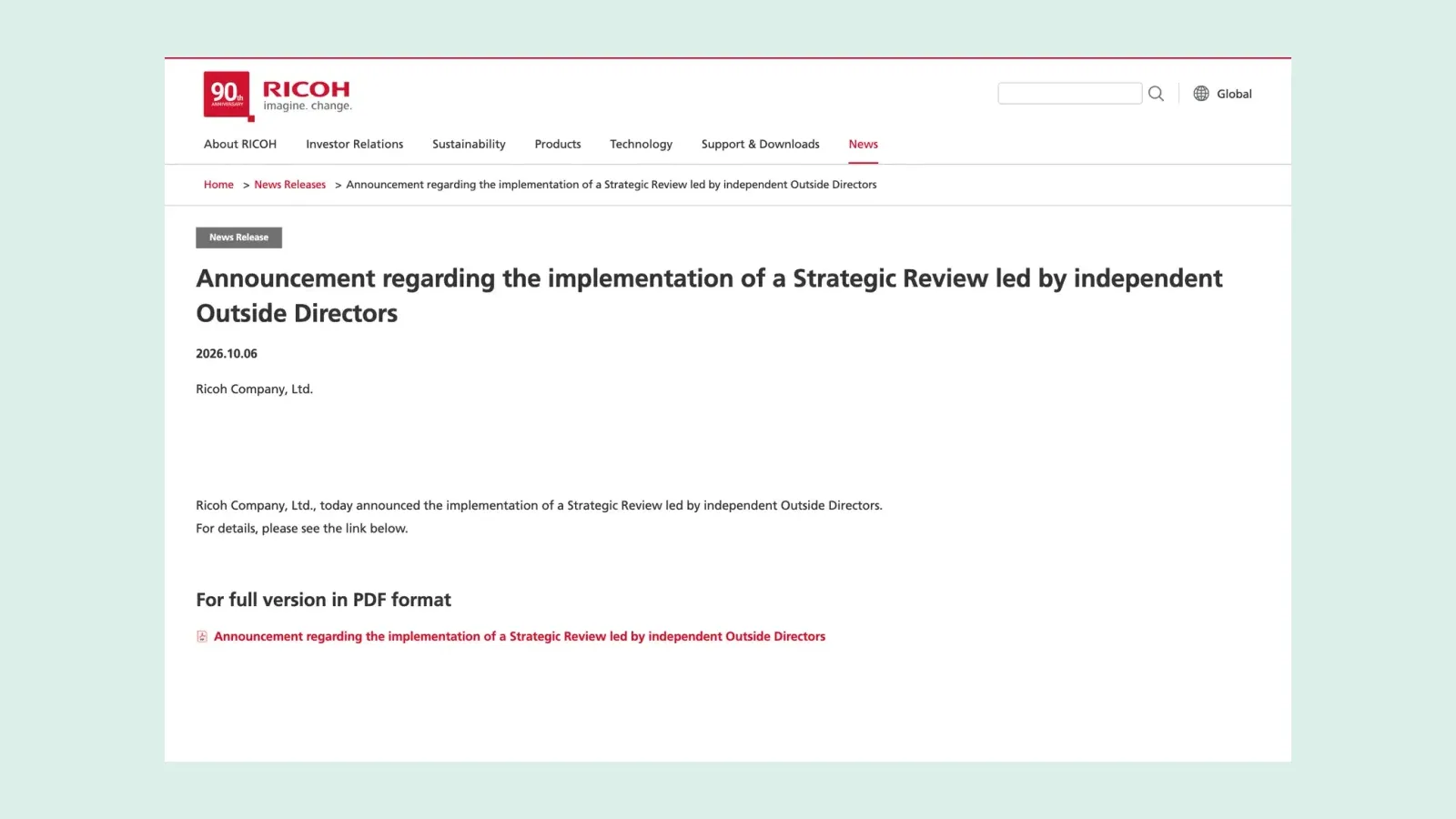Open the Sustainability menu item
1456x819 pixels.
click(x=469, y=144)
